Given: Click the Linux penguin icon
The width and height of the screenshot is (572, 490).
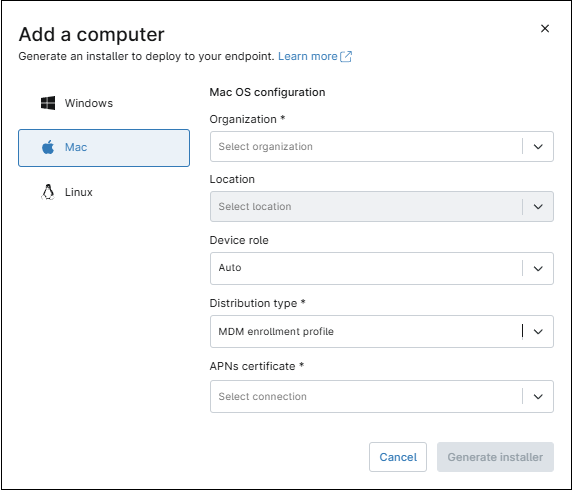Looking at the screenshot, I should pos(48,192).
